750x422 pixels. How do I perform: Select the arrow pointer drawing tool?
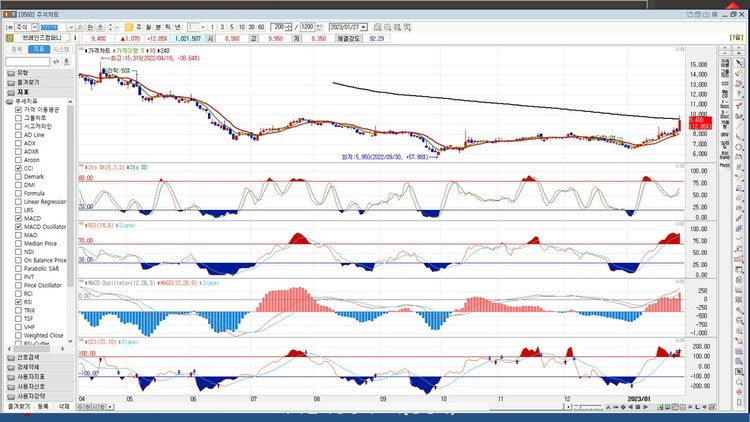tap(739, 63)
